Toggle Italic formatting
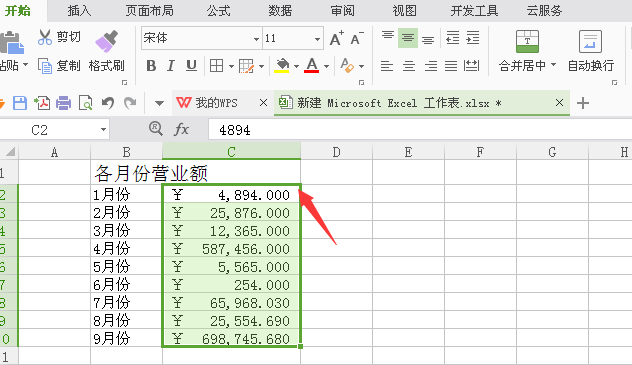This screenshot has width=632, height=365. coord(171,66)
